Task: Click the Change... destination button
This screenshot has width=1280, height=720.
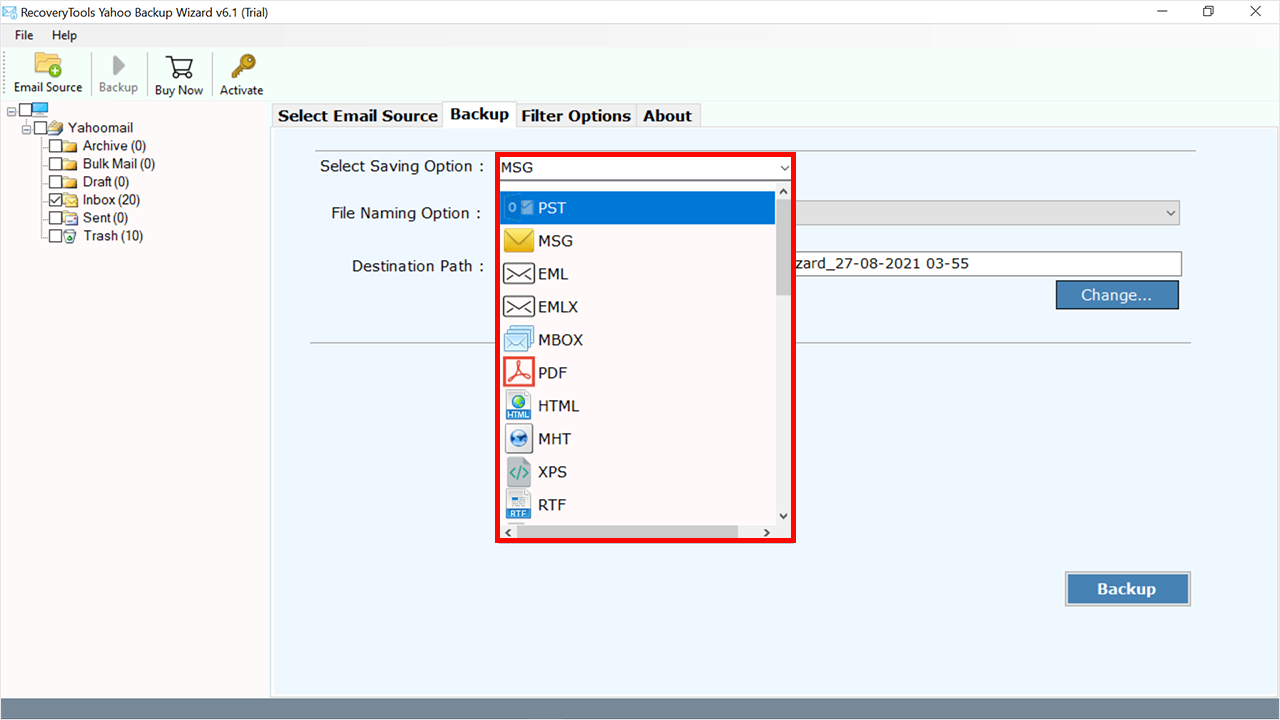Action: point(1116,295)
